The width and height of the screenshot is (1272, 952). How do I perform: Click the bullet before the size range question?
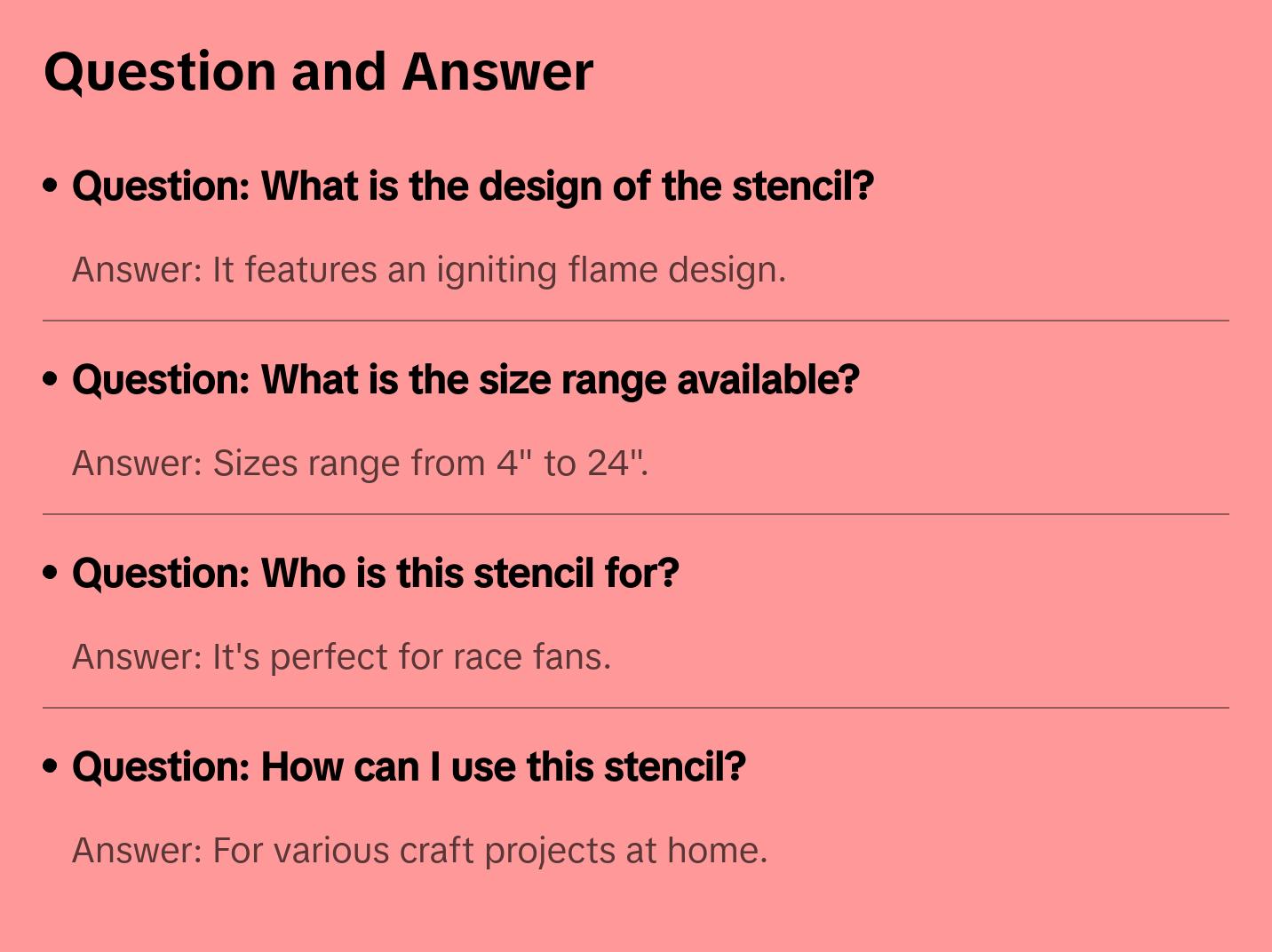[x=51, y=380]
